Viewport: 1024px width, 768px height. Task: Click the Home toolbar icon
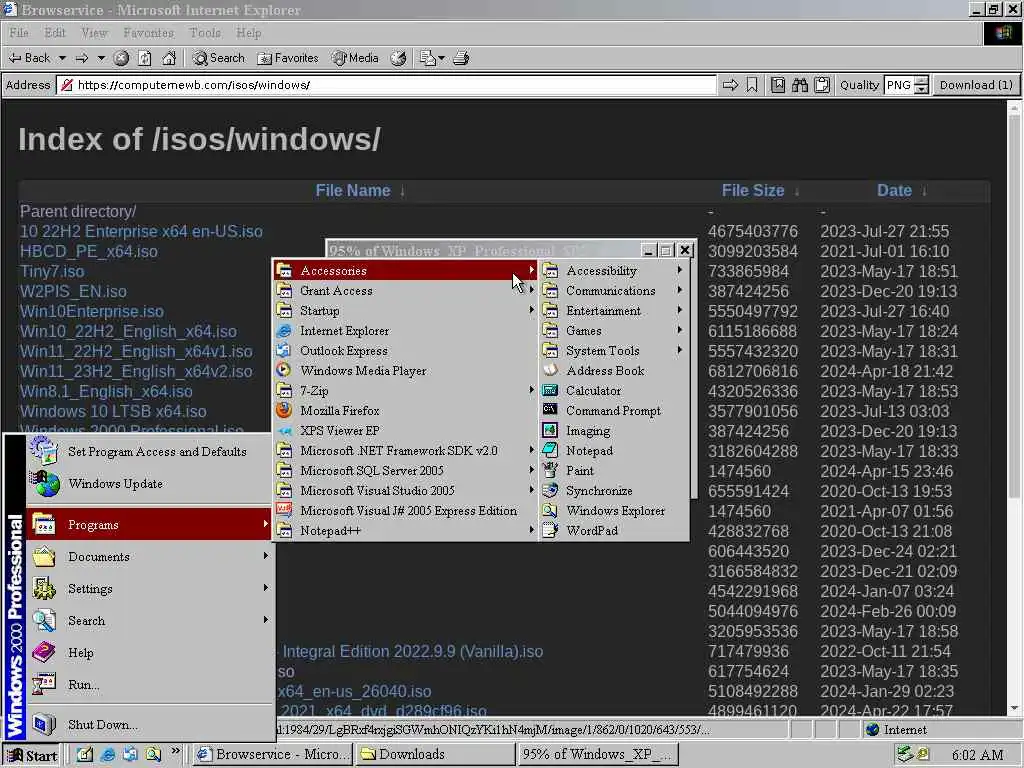169,58
